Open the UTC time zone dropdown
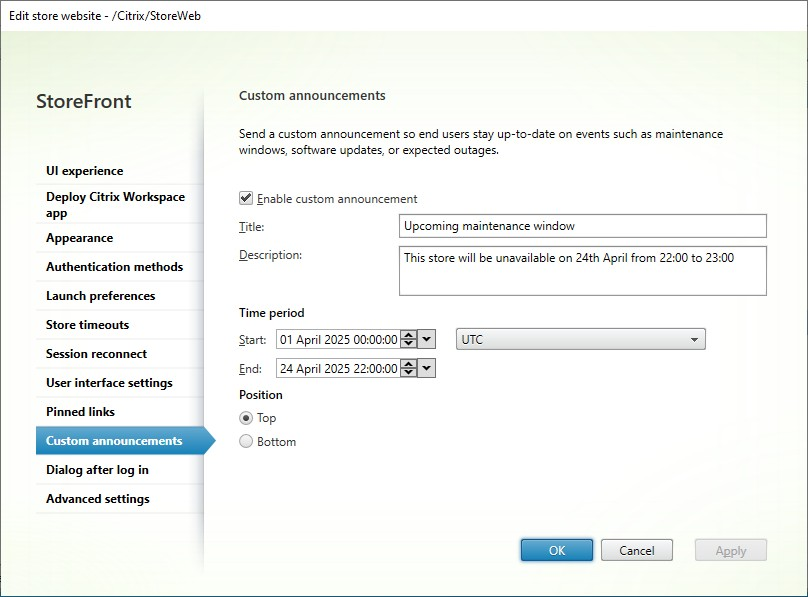This screenshot has width=808, height=597. (696, 338)
